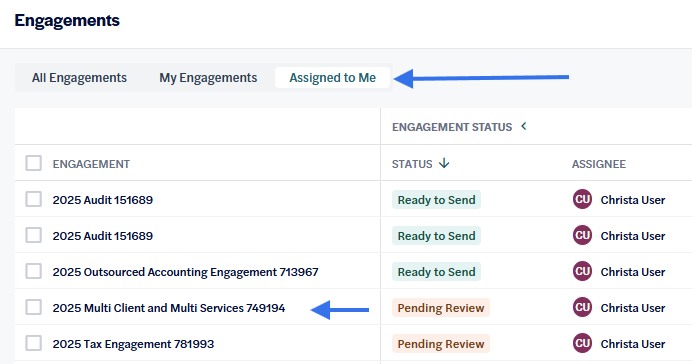
Task: Click the Ready to Send badge for Outsourced Accounting
Action: point(436,272)
